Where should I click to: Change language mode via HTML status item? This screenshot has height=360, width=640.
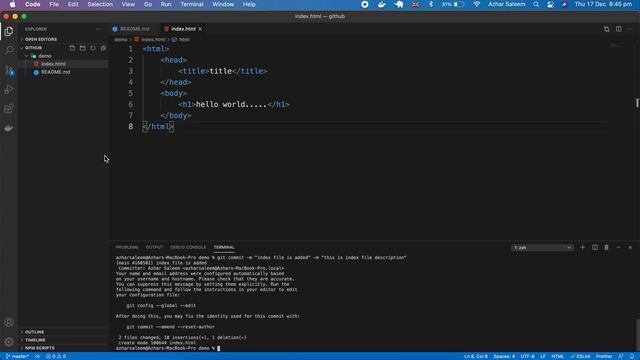pos(558,356)
